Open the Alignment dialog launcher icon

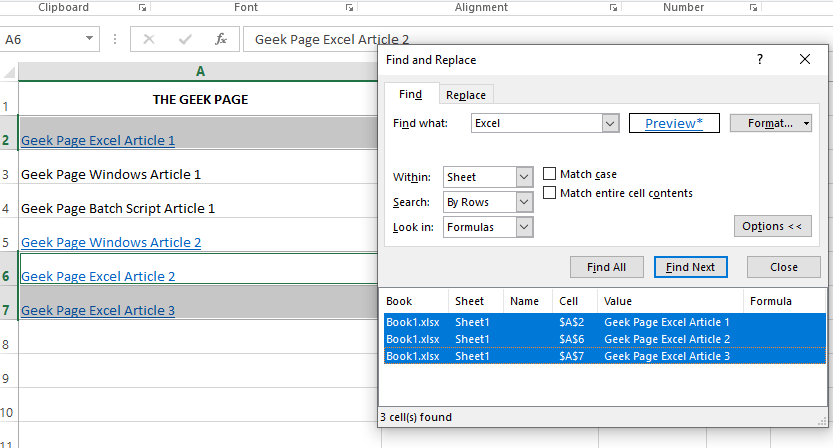pos(612,8)
